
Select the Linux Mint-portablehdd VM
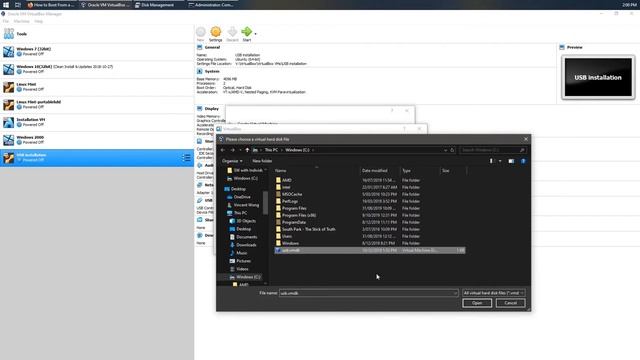click(x=97, y=104)
